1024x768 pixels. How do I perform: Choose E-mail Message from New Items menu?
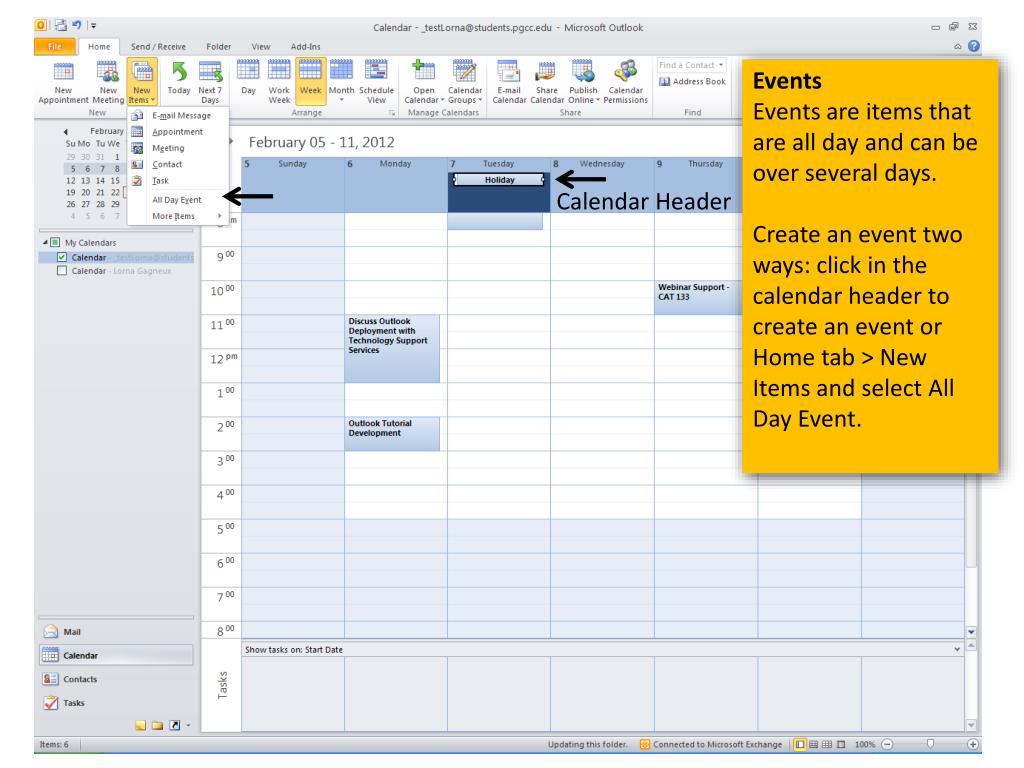click(x=179, y=116)
